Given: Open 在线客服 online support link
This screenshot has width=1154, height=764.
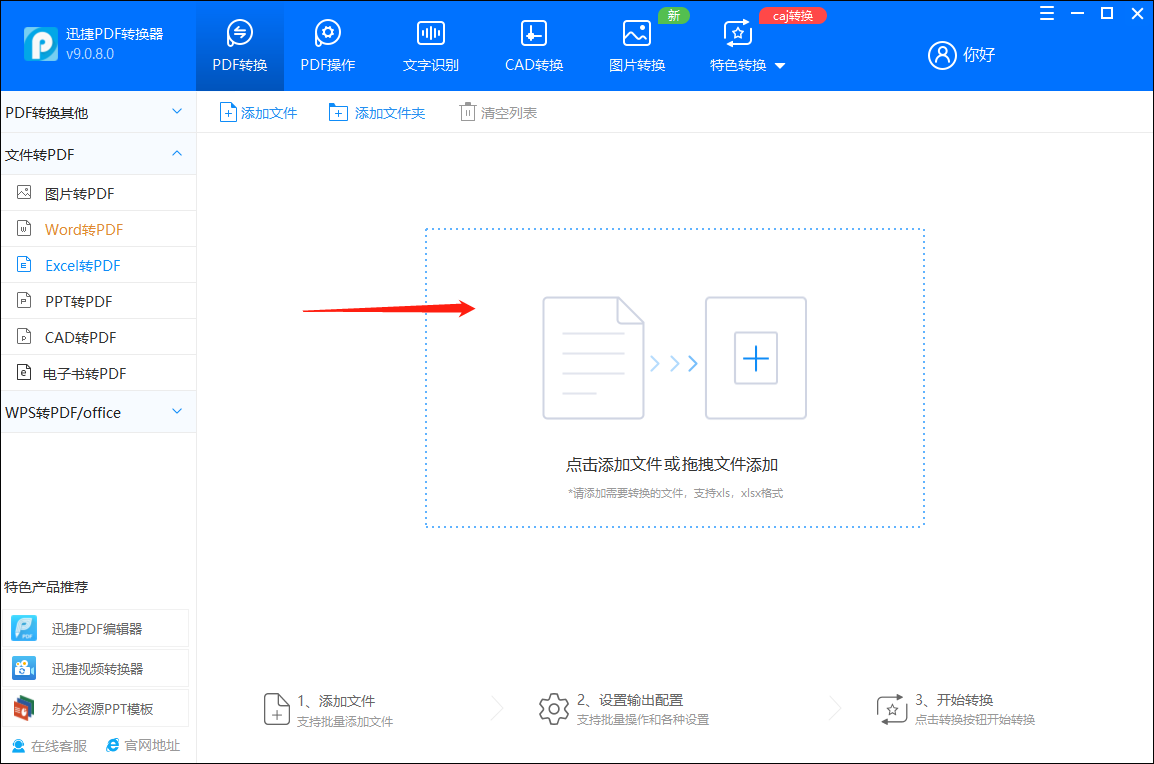Looking at the screenshot, I should tap(49, 746).
